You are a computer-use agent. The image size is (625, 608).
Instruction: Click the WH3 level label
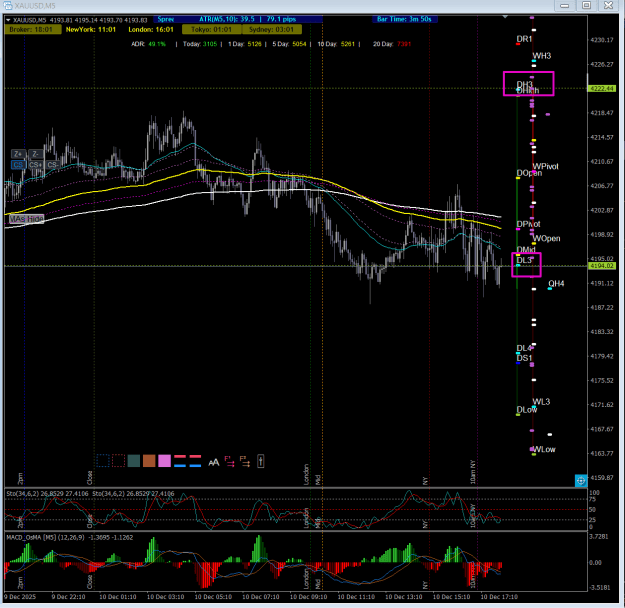click(x=542, y=56)
